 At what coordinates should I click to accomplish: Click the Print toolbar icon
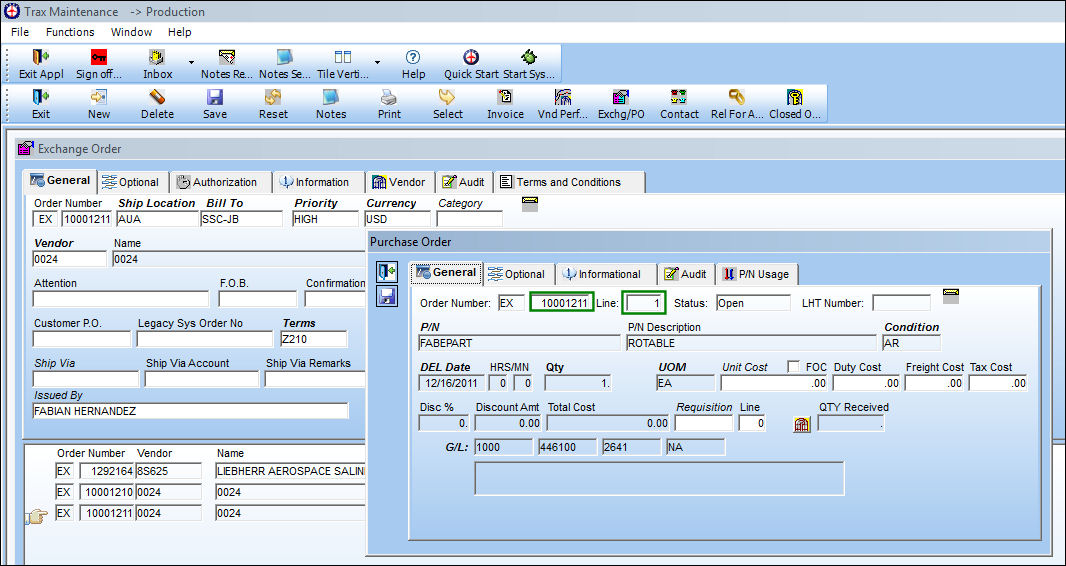(x=389, y=104)
